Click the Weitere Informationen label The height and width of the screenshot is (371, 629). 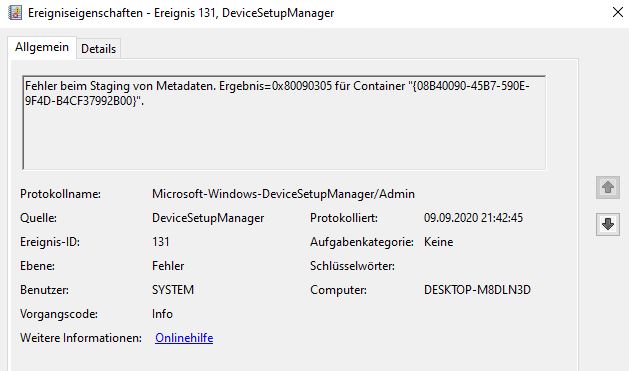click(81, 338)
